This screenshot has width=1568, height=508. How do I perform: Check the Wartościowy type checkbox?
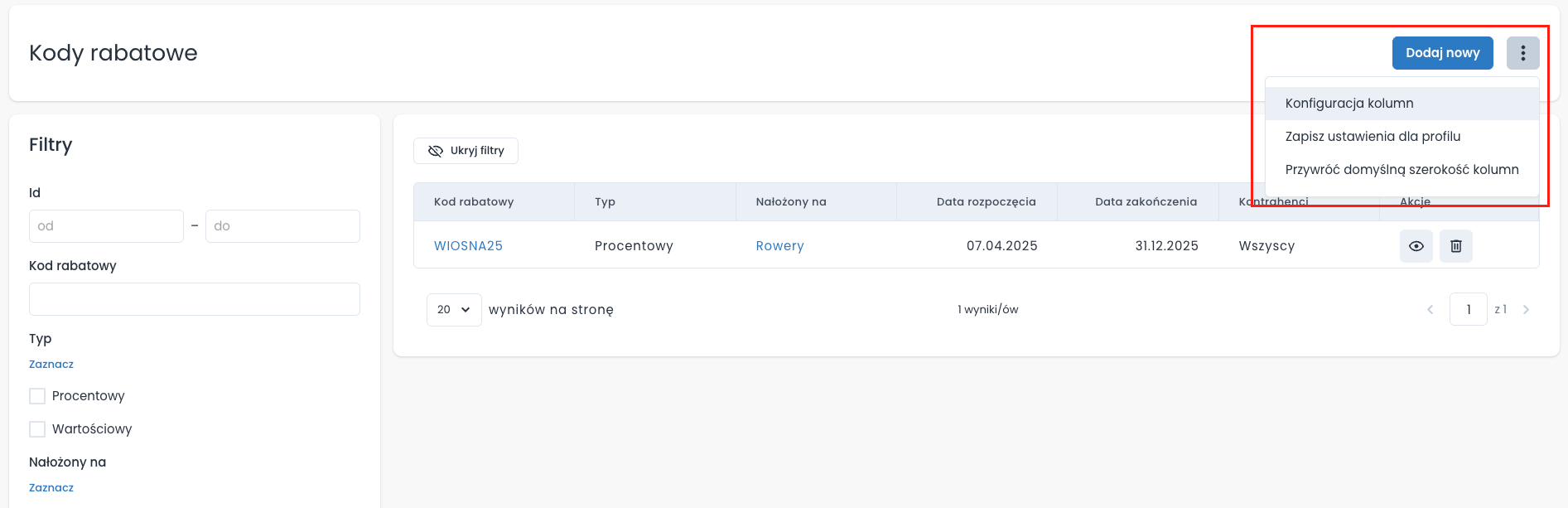click(37, 429)
